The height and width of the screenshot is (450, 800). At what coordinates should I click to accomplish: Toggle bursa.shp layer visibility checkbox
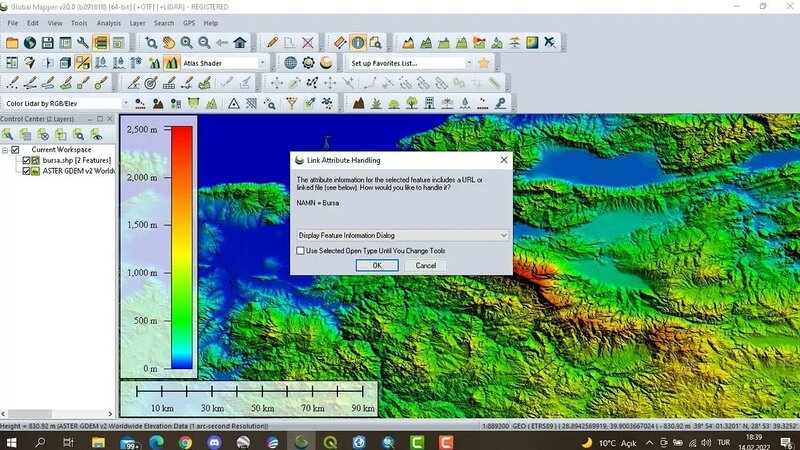tap(26, 160)
